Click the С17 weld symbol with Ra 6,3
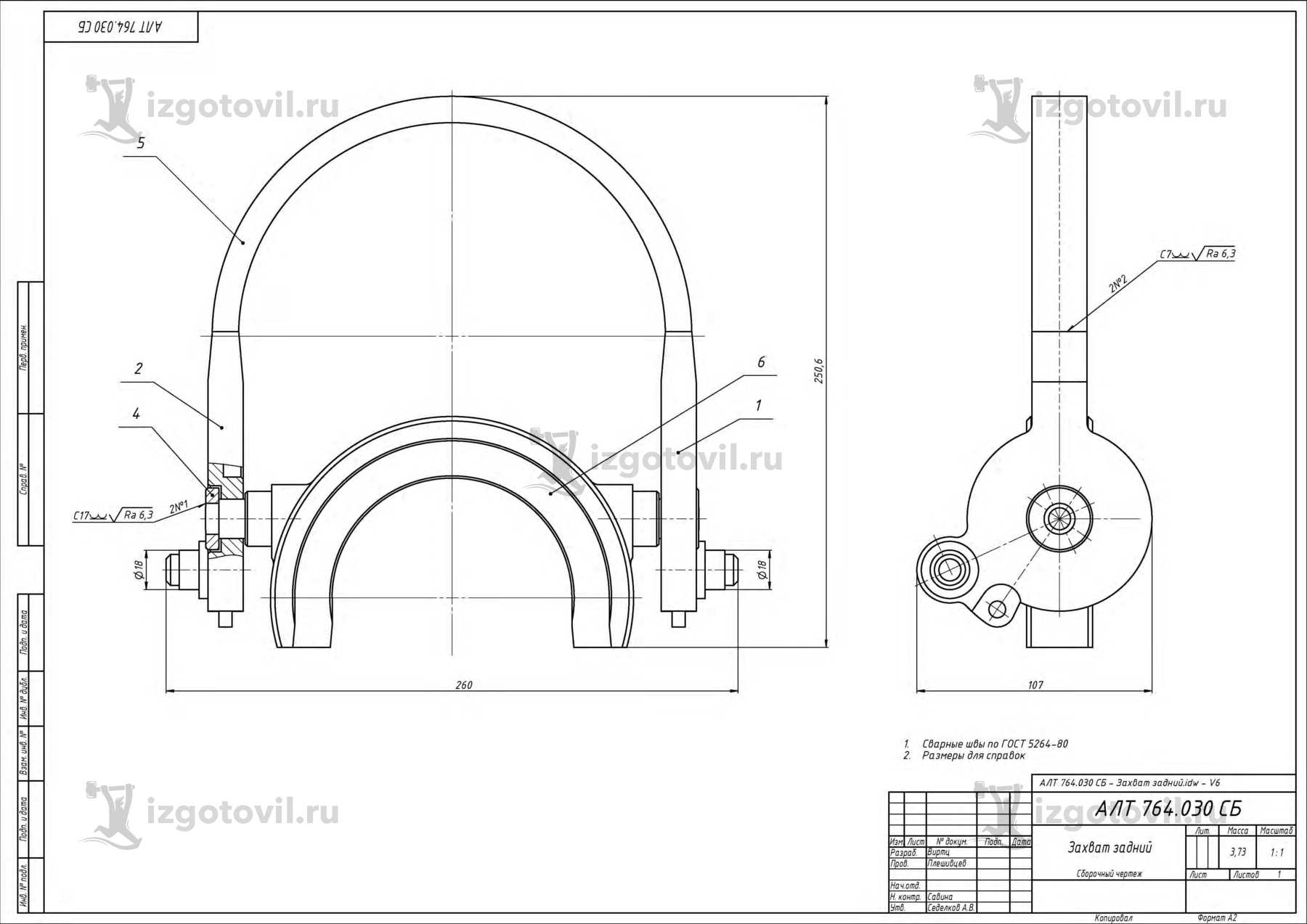Image resolution: width=1307 pixels, height=924 pixels. pyautogui.click(x=113, y=515)
